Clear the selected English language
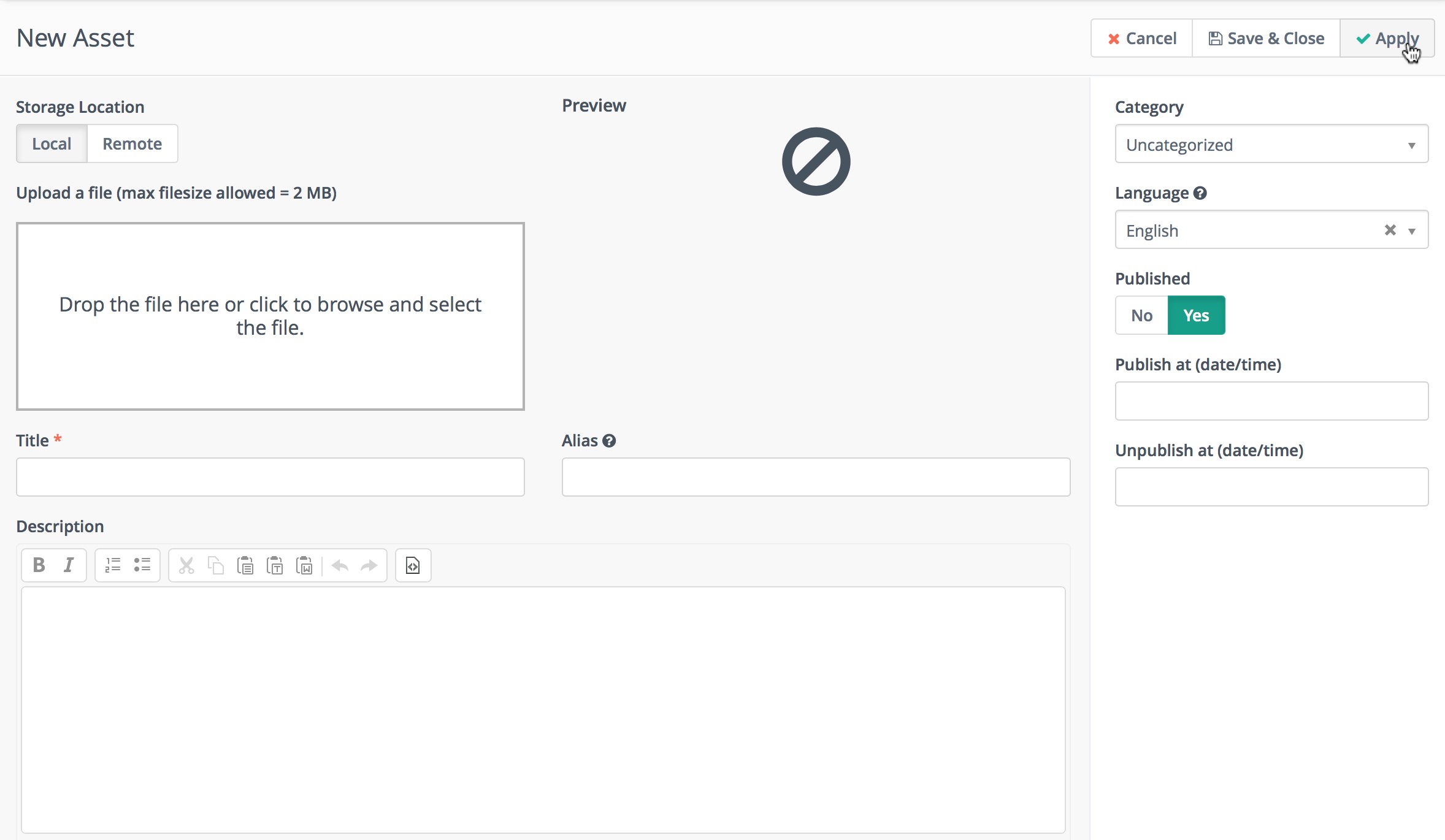 click(x=1390, y=230)
